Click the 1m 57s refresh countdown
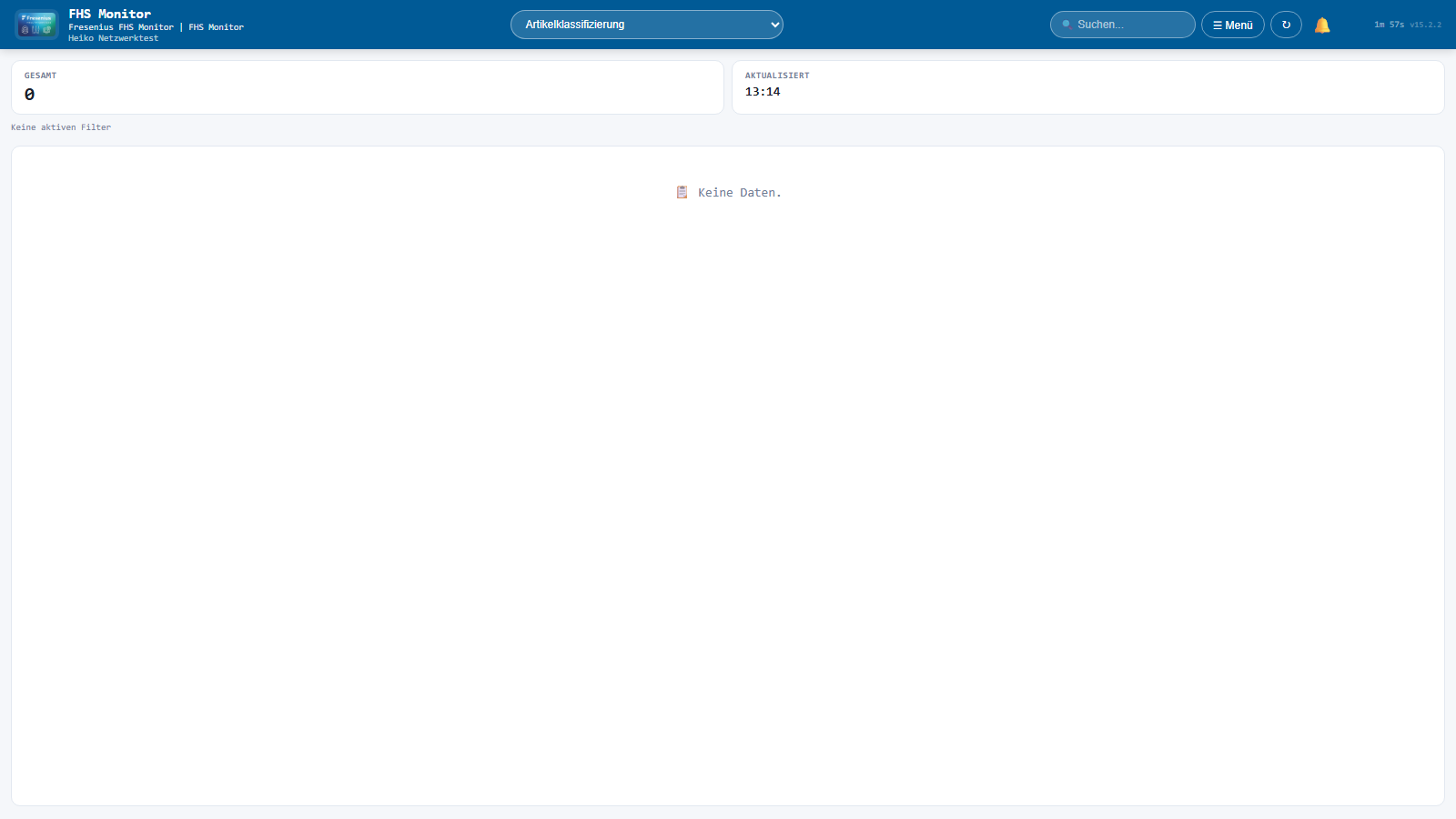Viewport: 1456px width, 819px height. tap(1389, 25)
